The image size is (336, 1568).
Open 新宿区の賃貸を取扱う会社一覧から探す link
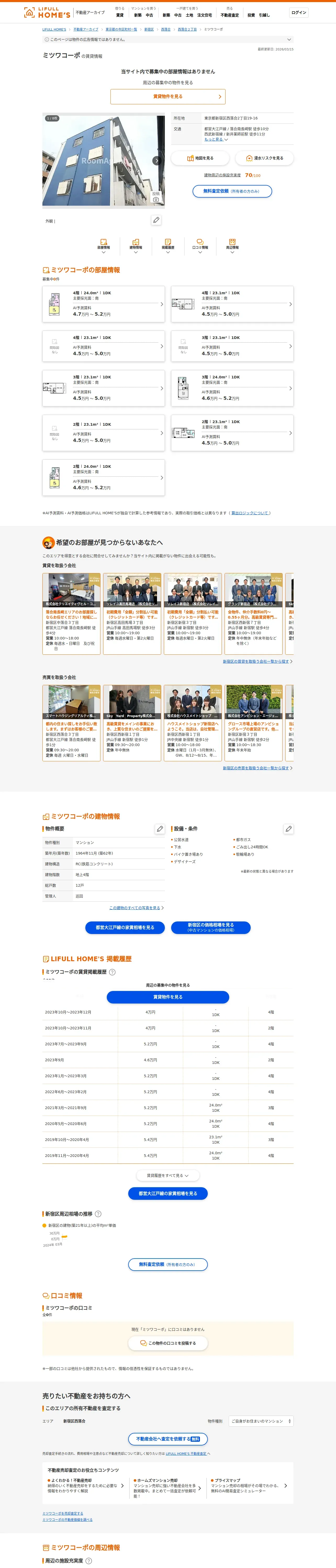pyautogui.click(x=256, y=661)
